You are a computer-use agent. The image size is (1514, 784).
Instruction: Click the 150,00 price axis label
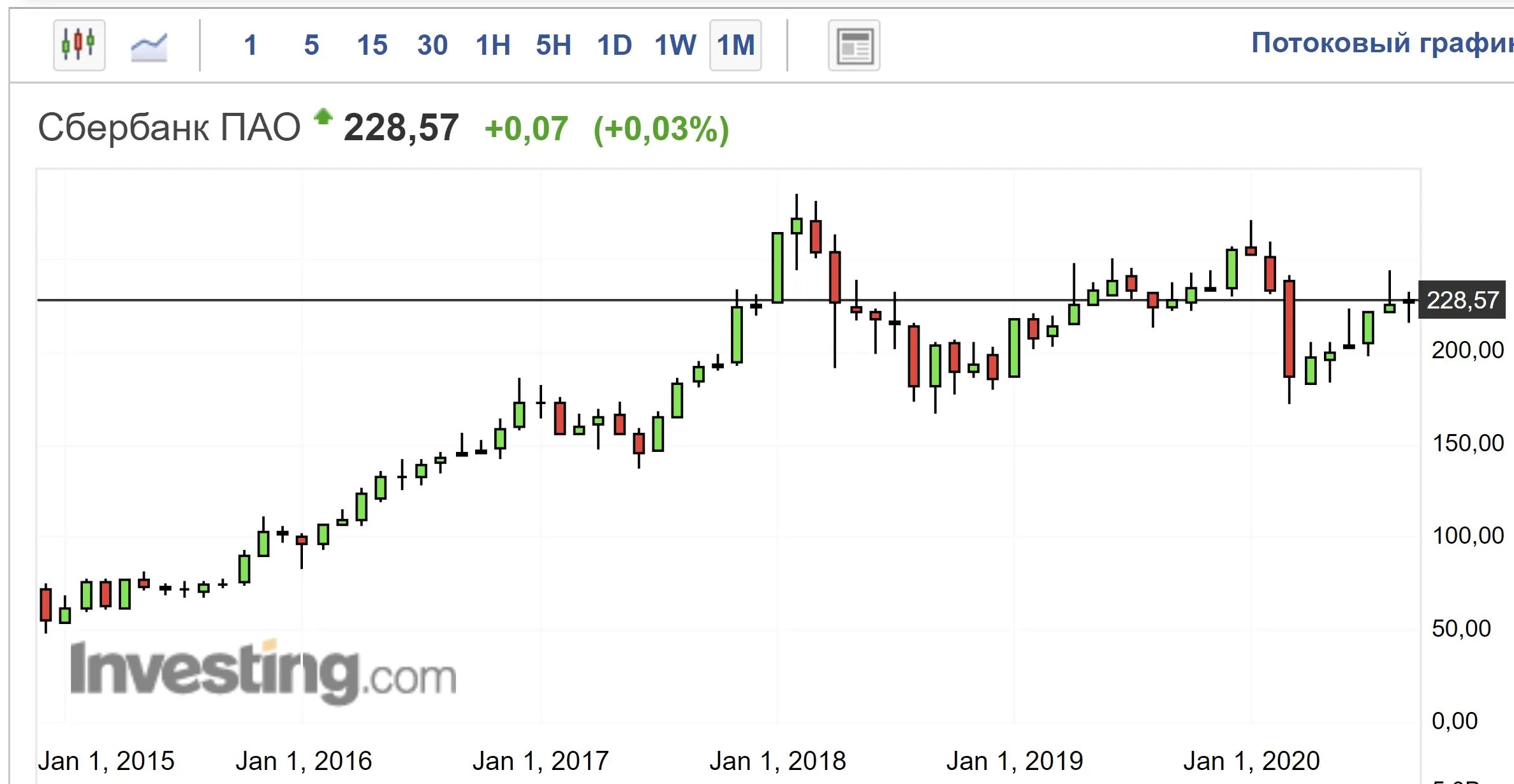1467,444
